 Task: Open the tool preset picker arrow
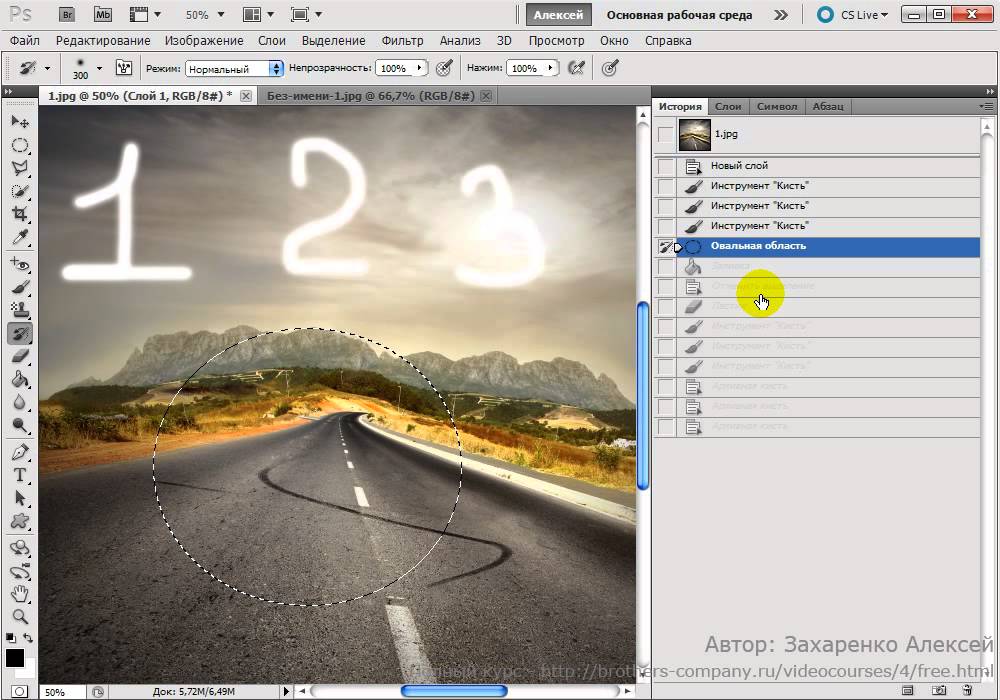pos(47,68)
